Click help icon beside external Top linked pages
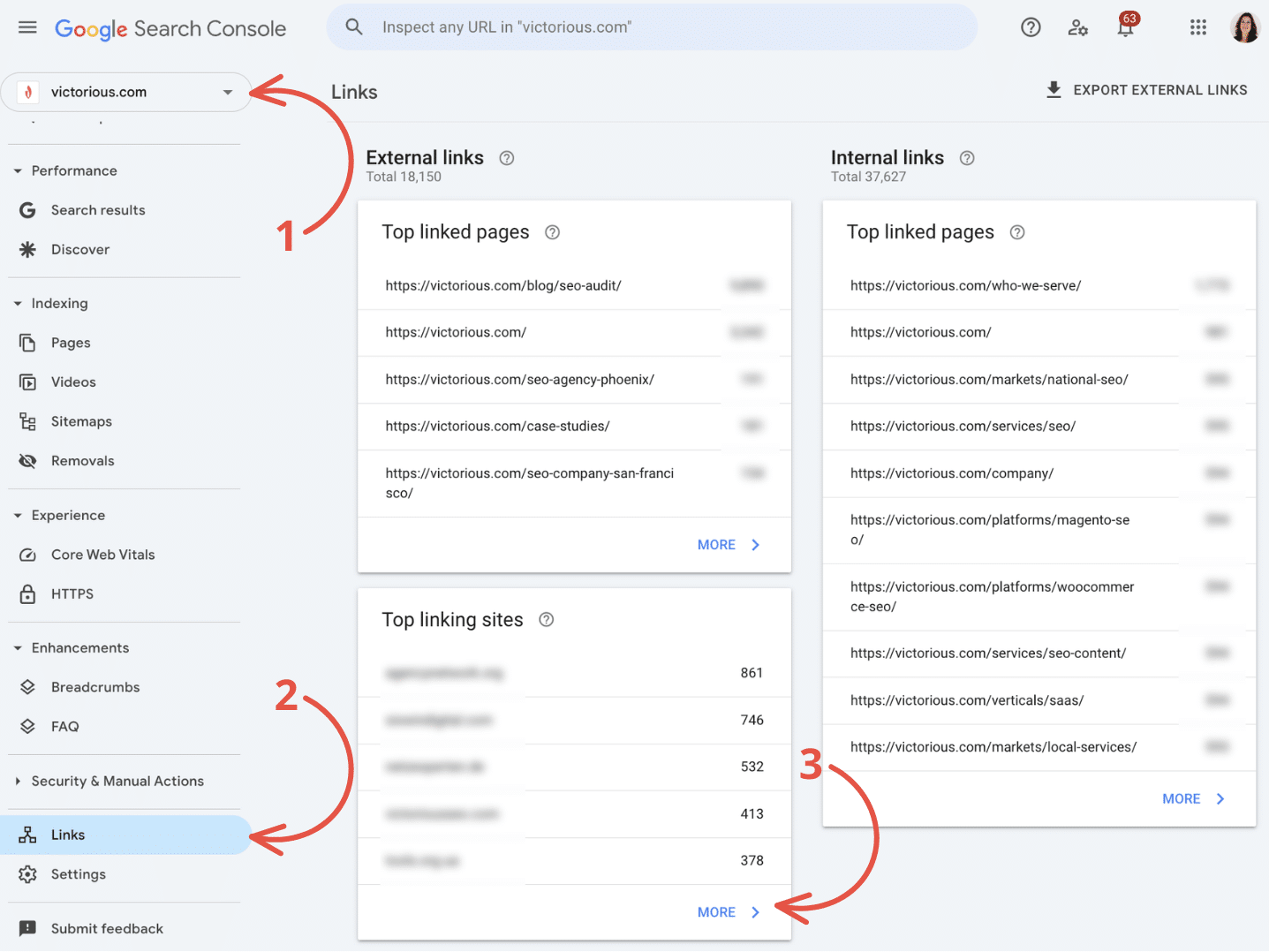Viewport: 1269px width, 952px height. pos(552,232)
